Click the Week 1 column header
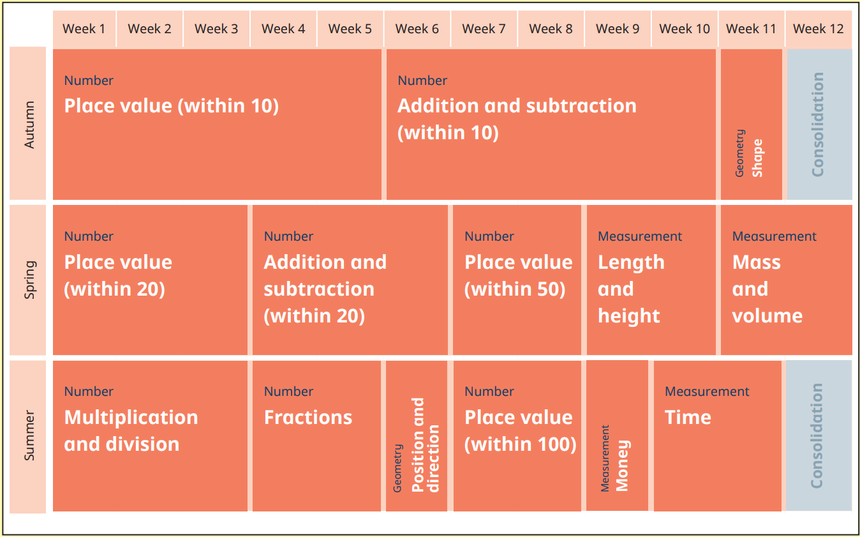 coord(84,29)
